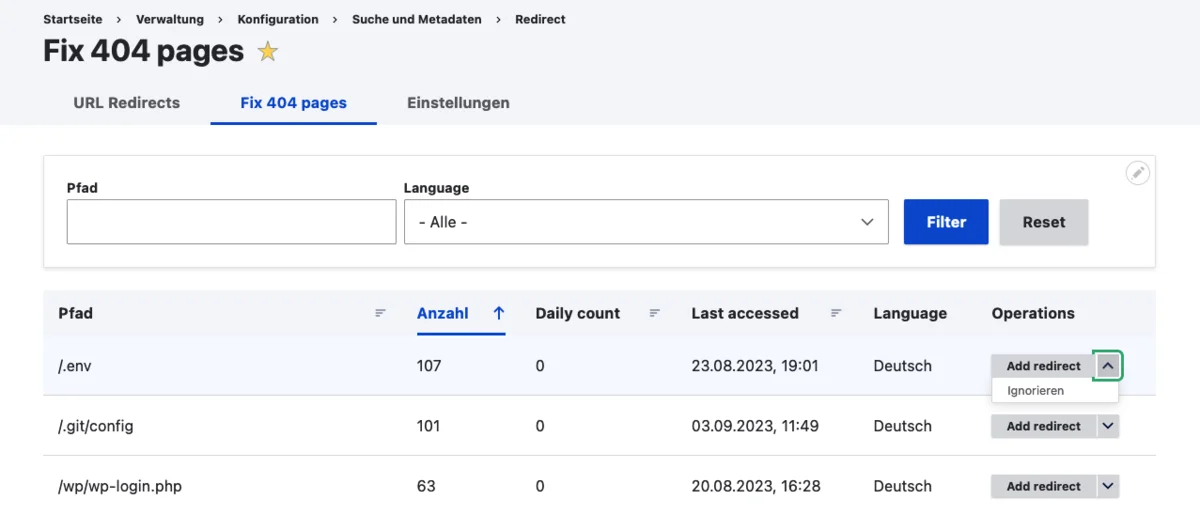Expand the operations dropdown for /wp/wp-login.php
This screenshot has width=1200, height=515.
coord(1108,486)
